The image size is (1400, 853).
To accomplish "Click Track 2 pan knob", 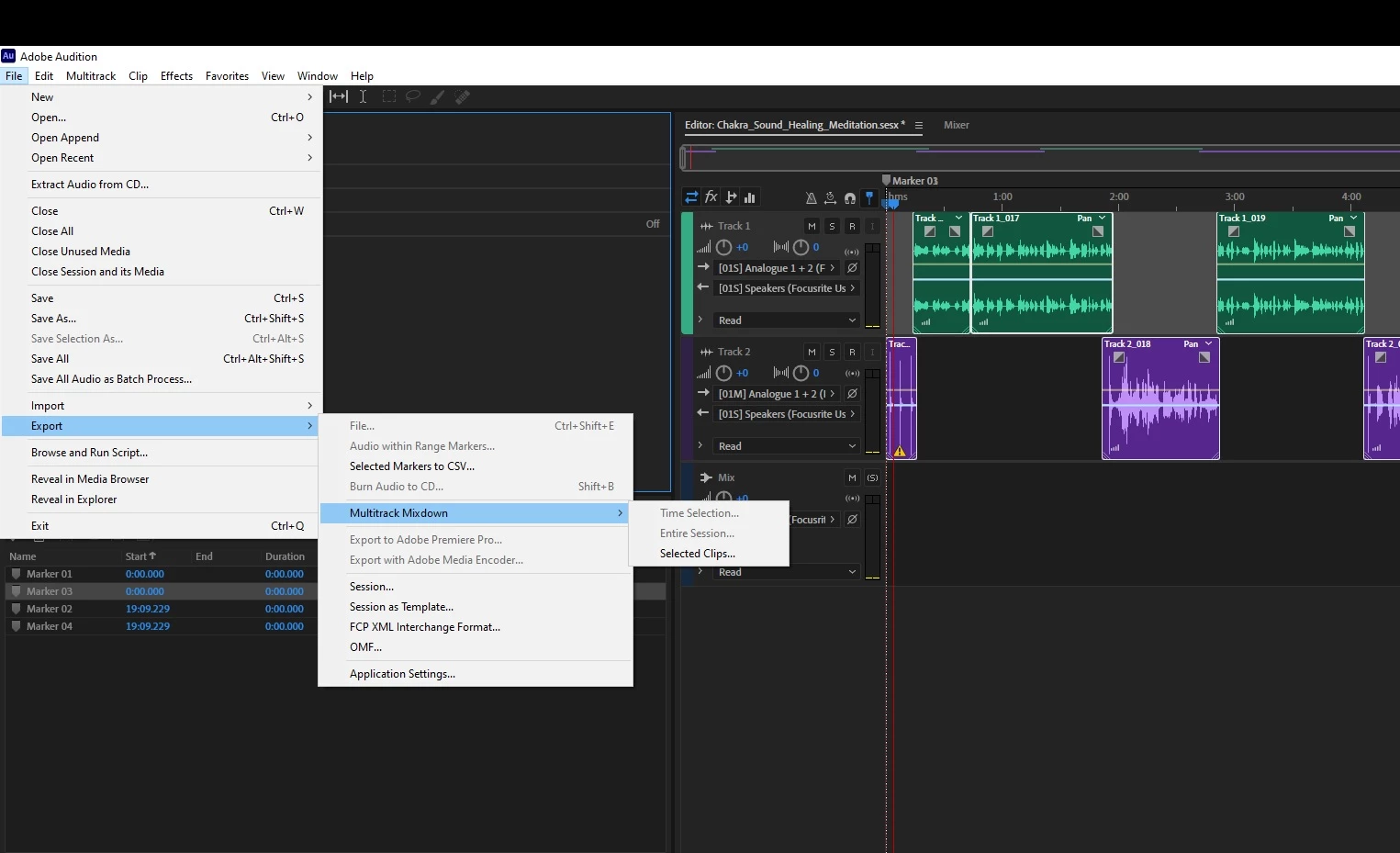I will pos(801,373).
